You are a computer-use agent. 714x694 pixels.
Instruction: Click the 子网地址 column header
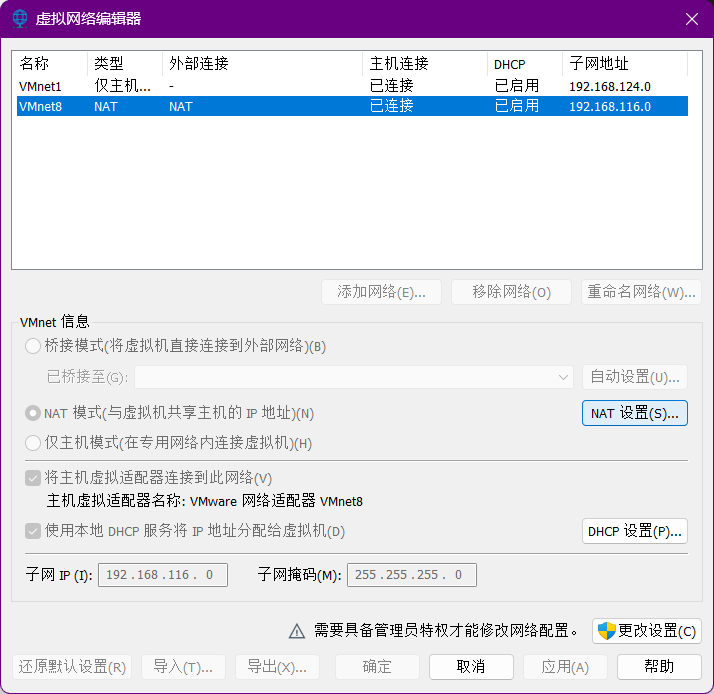pyautogui.click(x=625, y=64)
